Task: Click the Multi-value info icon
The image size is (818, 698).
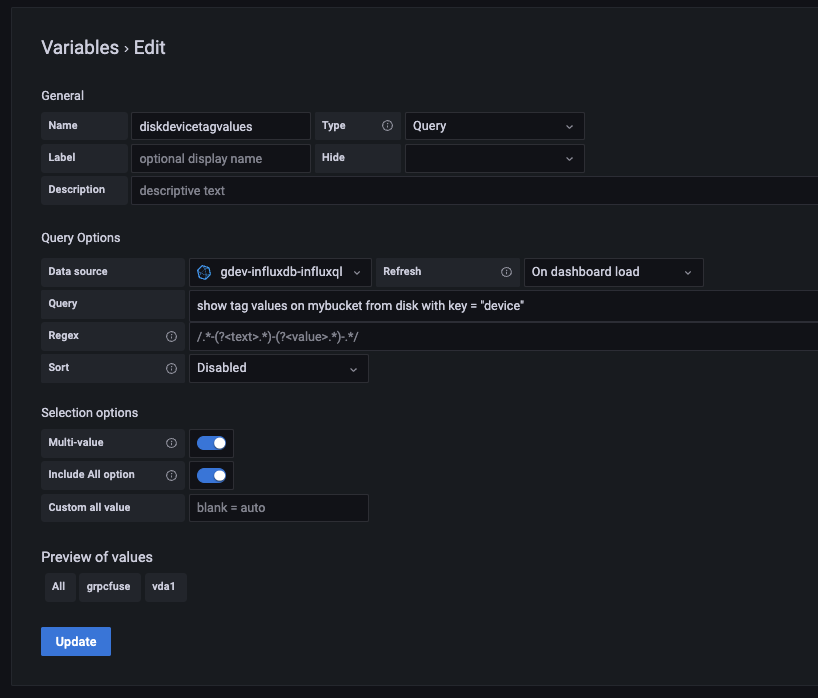Action: (171, 443)
